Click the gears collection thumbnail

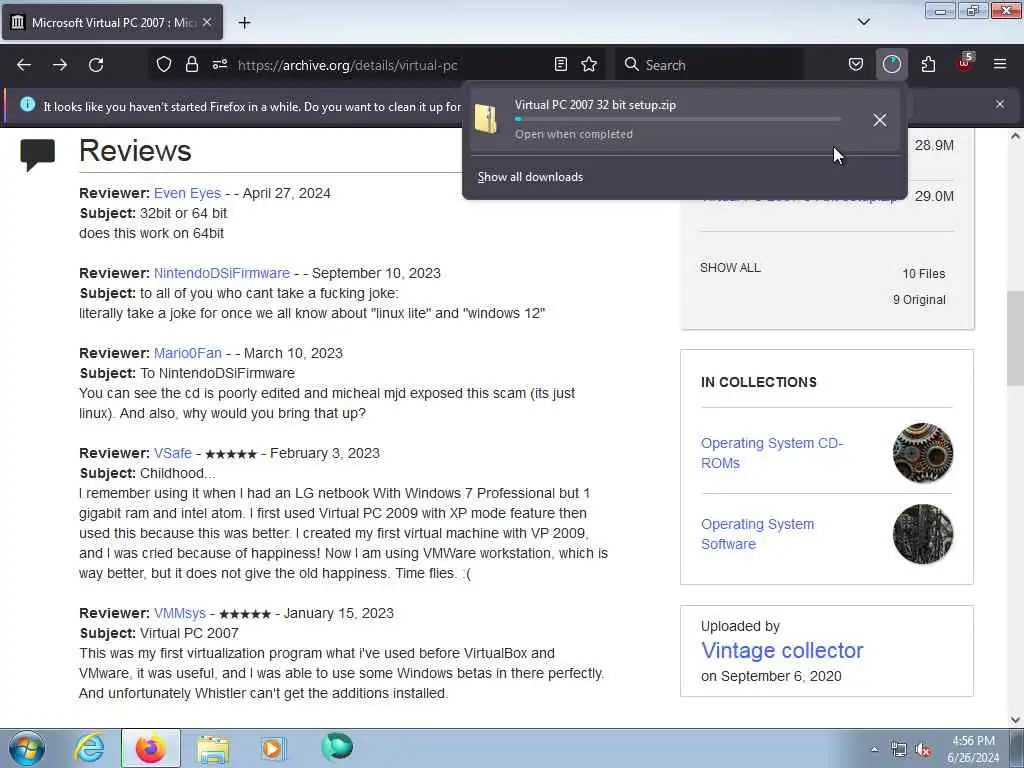tap(923, 453)
